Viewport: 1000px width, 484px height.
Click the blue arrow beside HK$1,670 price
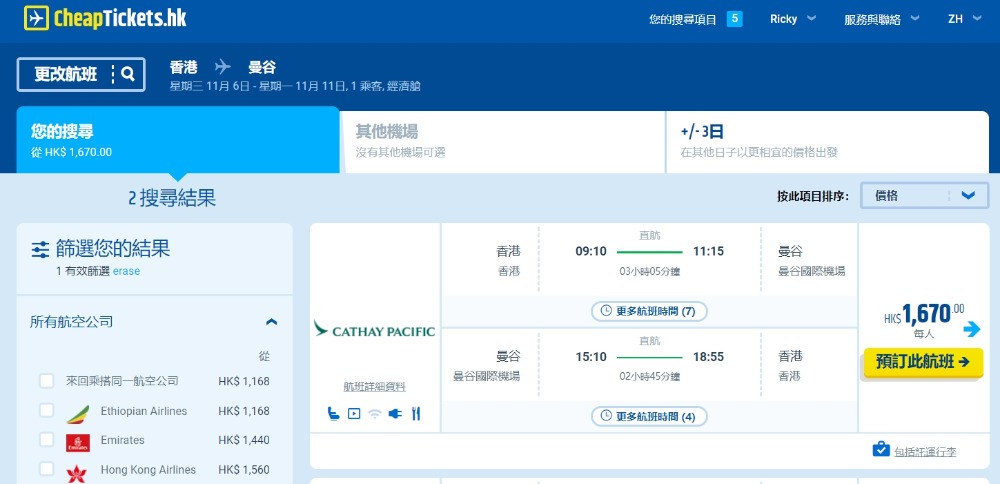(x=972, y=328)
